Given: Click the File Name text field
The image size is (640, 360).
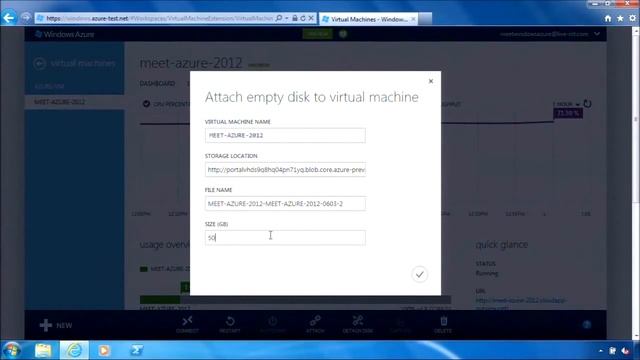Looking at the screenshot, I should coord(285,203).
